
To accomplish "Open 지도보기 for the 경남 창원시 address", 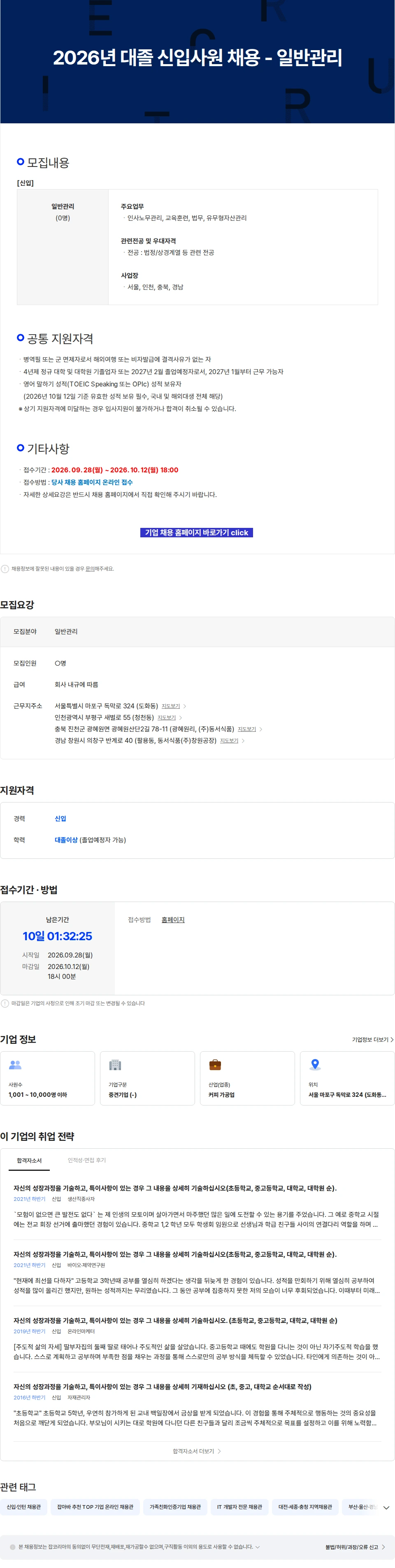I will pyautogui.click(x=229, y=741).
